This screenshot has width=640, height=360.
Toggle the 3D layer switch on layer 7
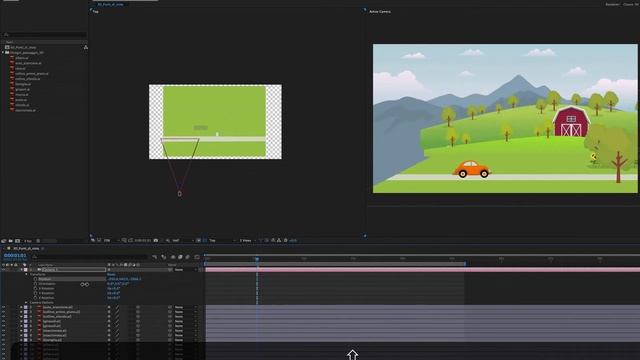click(x=138, y=331)
